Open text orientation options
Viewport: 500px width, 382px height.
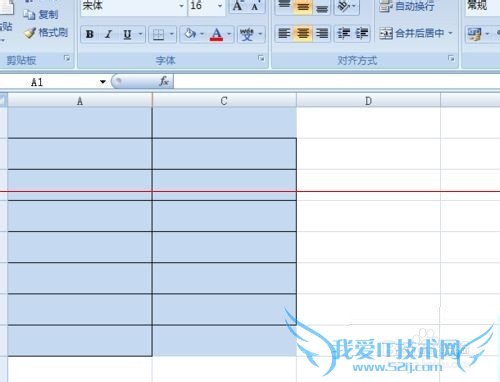pos(347,6)
